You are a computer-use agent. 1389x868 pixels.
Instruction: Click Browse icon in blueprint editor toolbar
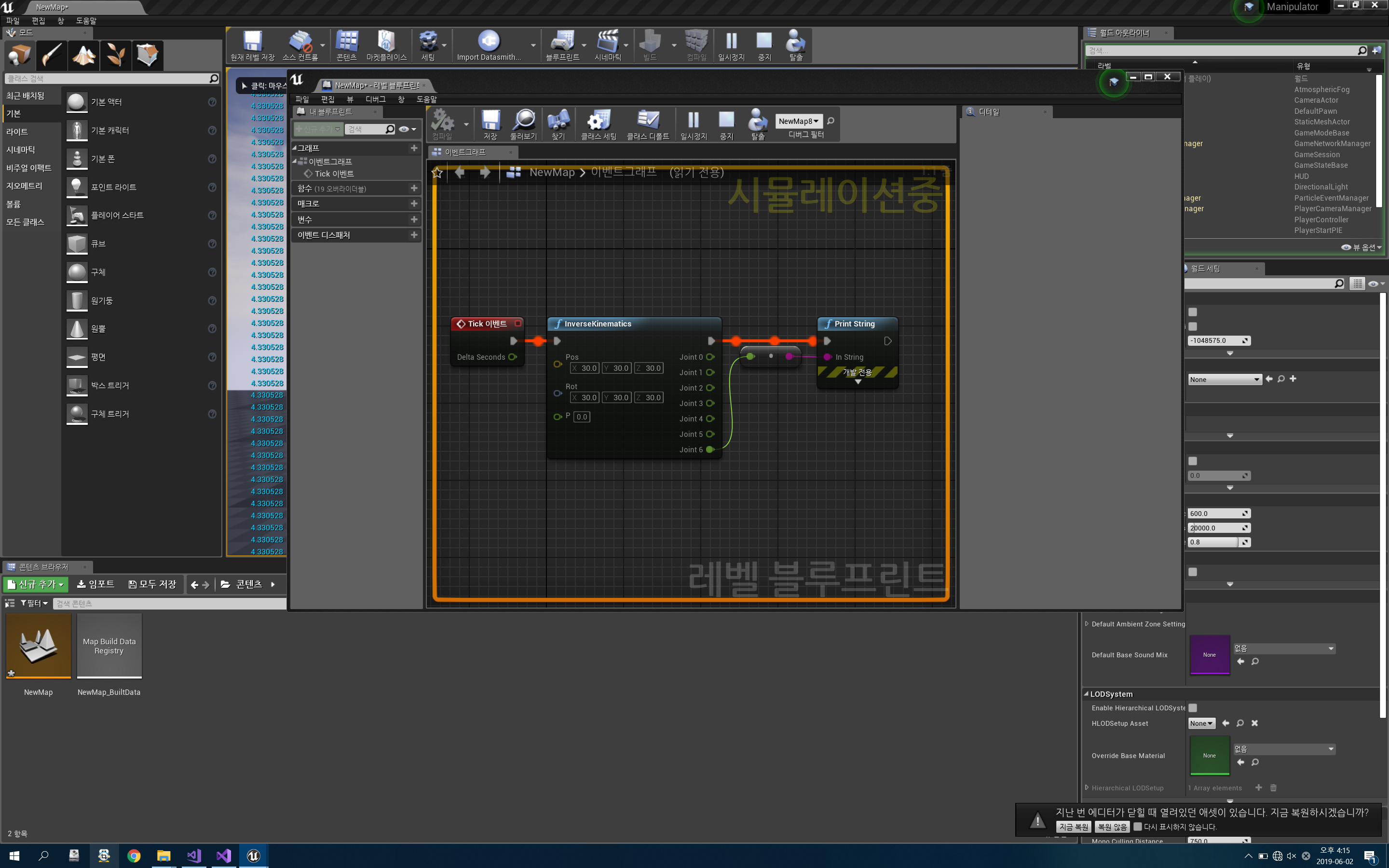click(x=523, y=121)
